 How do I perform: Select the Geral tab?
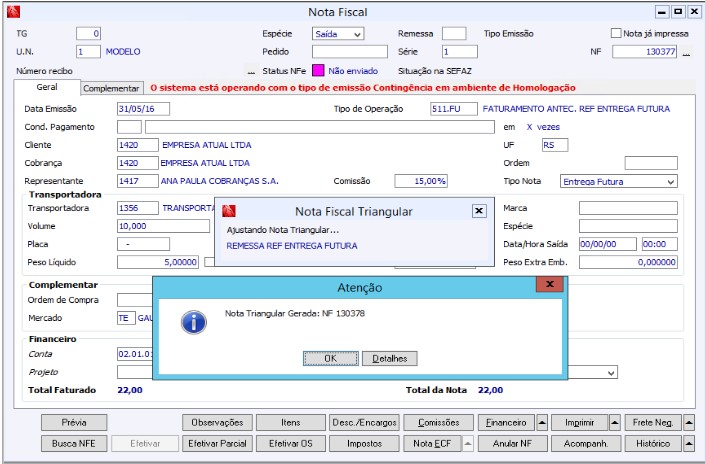click(x=47, y=87)
